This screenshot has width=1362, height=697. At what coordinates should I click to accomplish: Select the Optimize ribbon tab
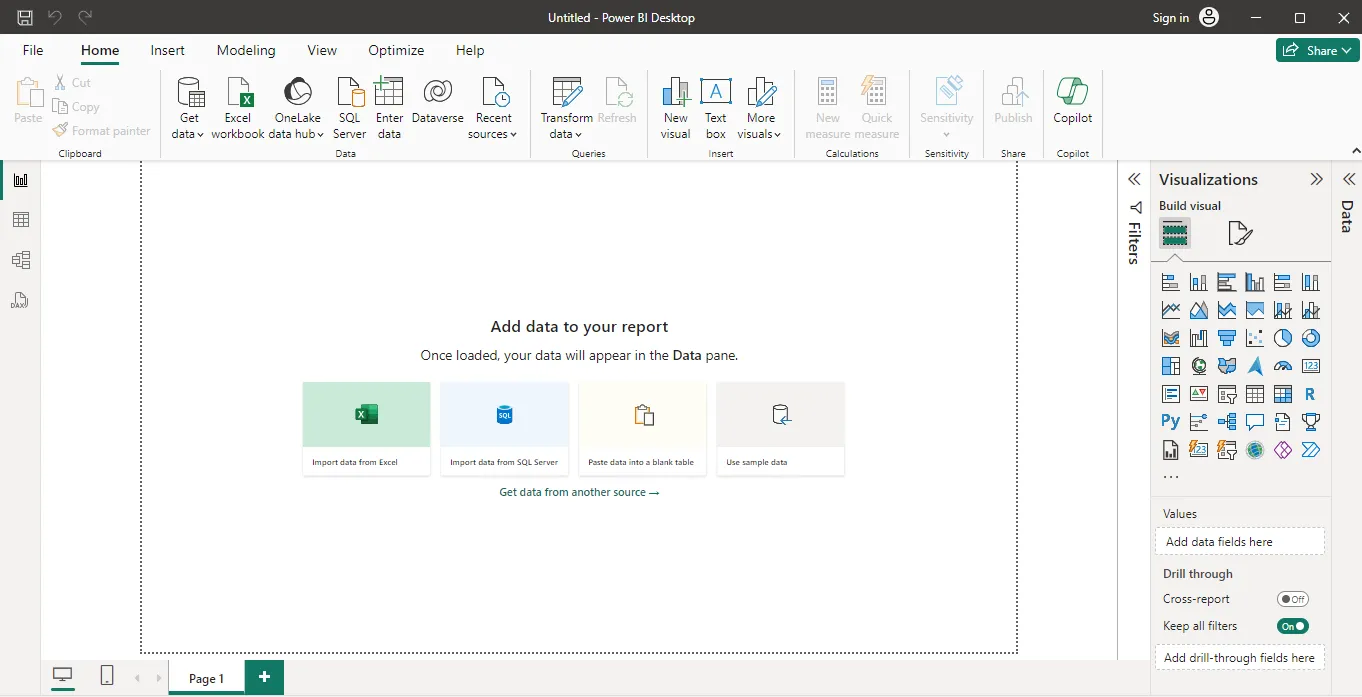pyautogui.click(x=396, y=50)
